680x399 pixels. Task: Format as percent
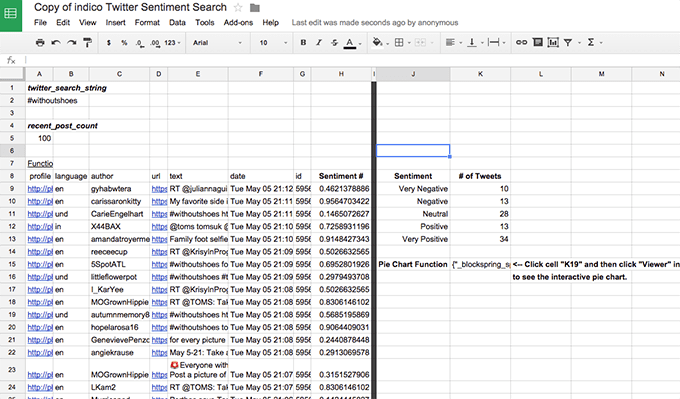[x=124, y=43]
